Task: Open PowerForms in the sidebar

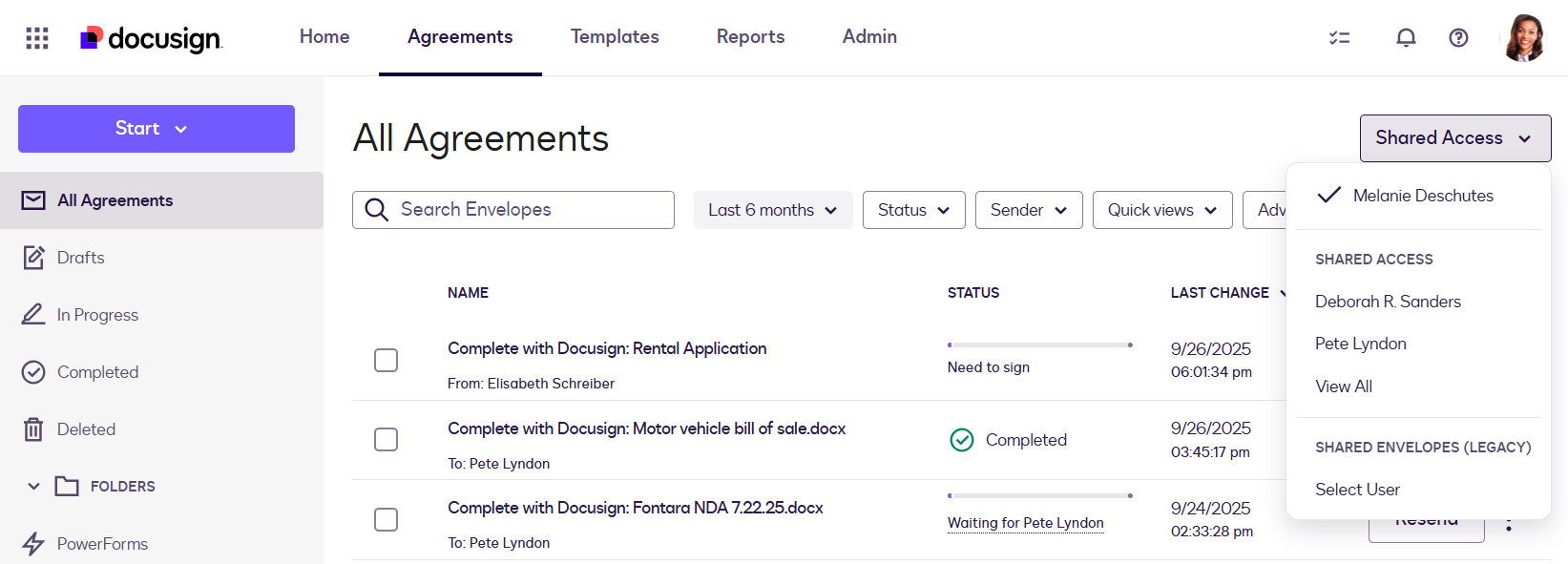Action: (x=102, y=544)
